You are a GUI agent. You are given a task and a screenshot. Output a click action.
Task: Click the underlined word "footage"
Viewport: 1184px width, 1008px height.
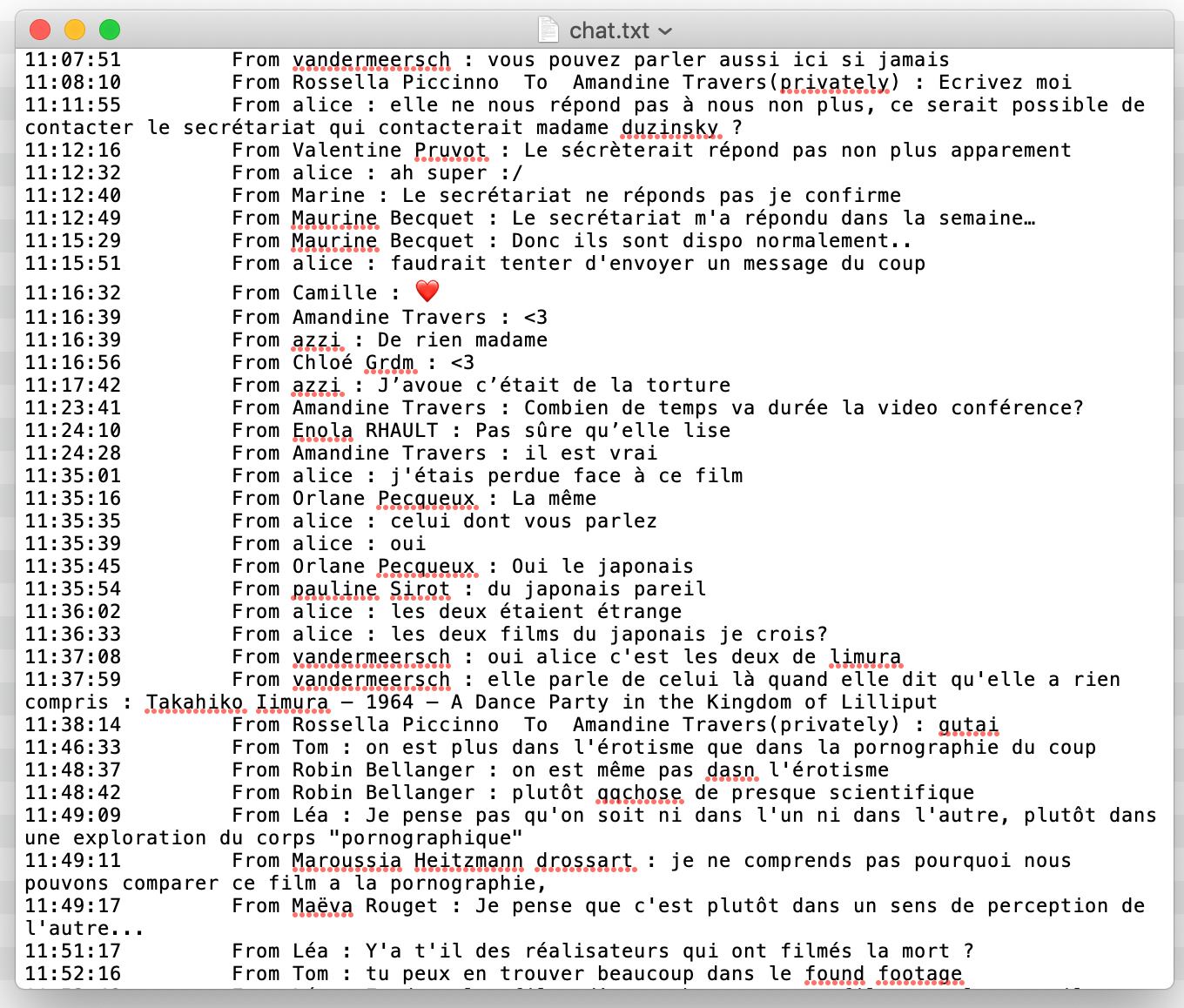[x=919, y=974]
